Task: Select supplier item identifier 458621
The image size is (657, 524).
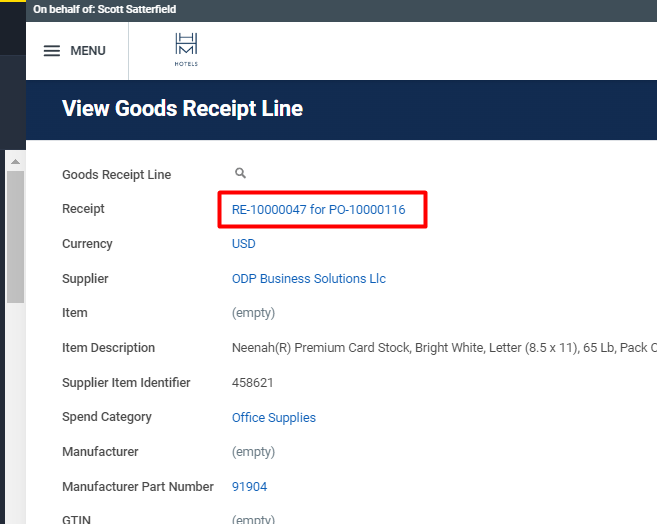Action: click(x=253, y=383)
